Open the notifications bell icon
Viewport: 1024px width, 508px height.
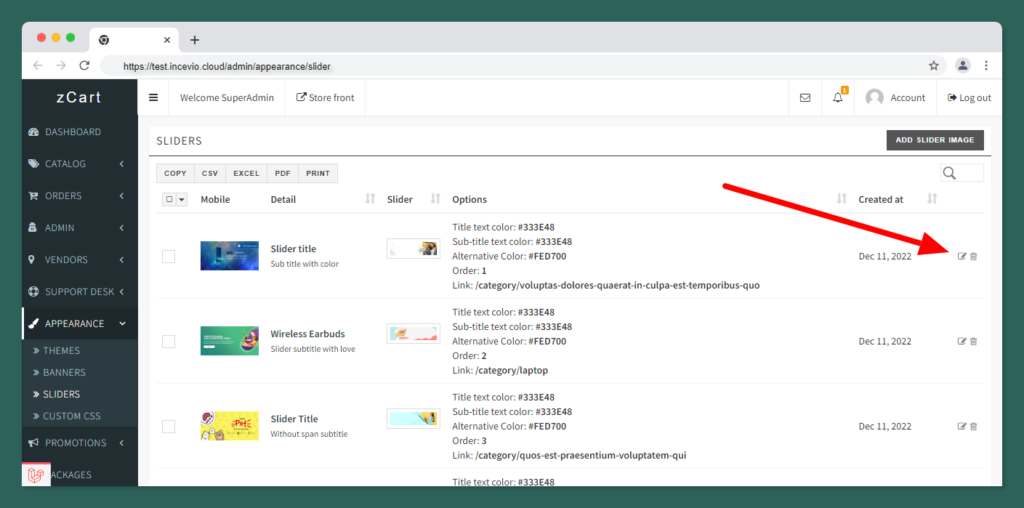coord(838,98)
